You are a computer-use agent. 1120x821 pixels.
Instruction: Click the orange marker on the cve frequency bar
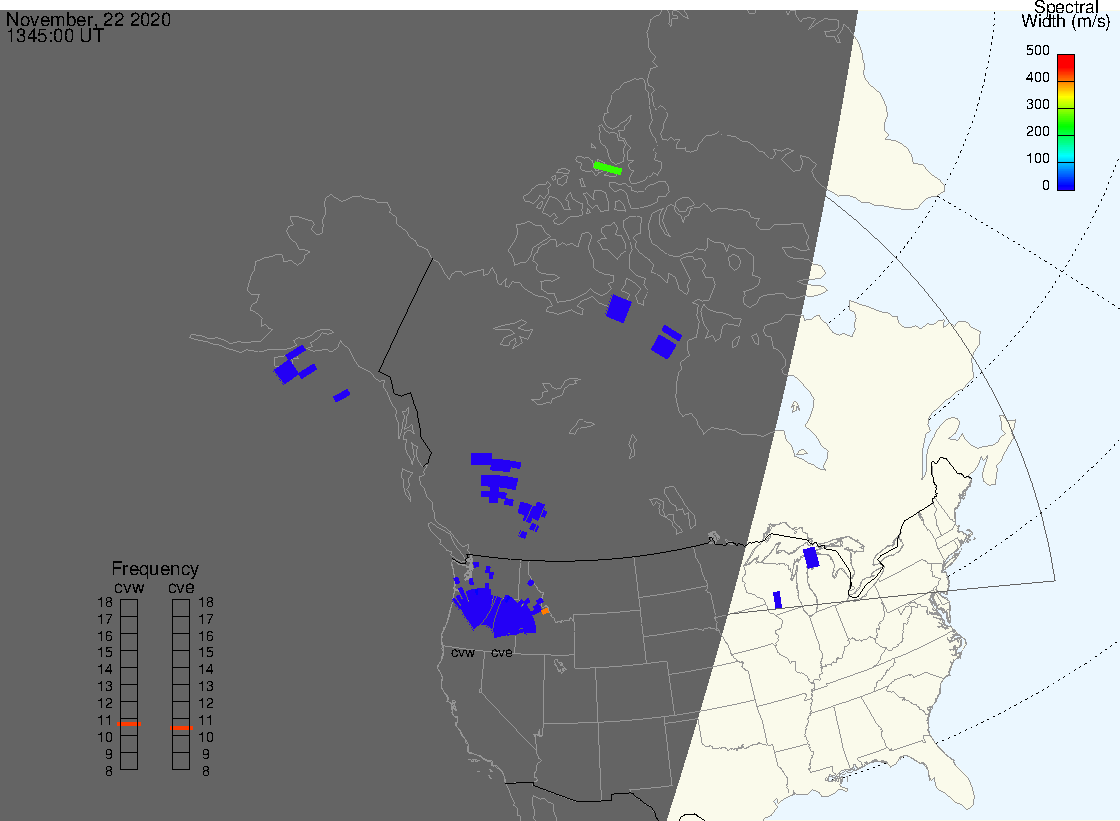[181, 728]
